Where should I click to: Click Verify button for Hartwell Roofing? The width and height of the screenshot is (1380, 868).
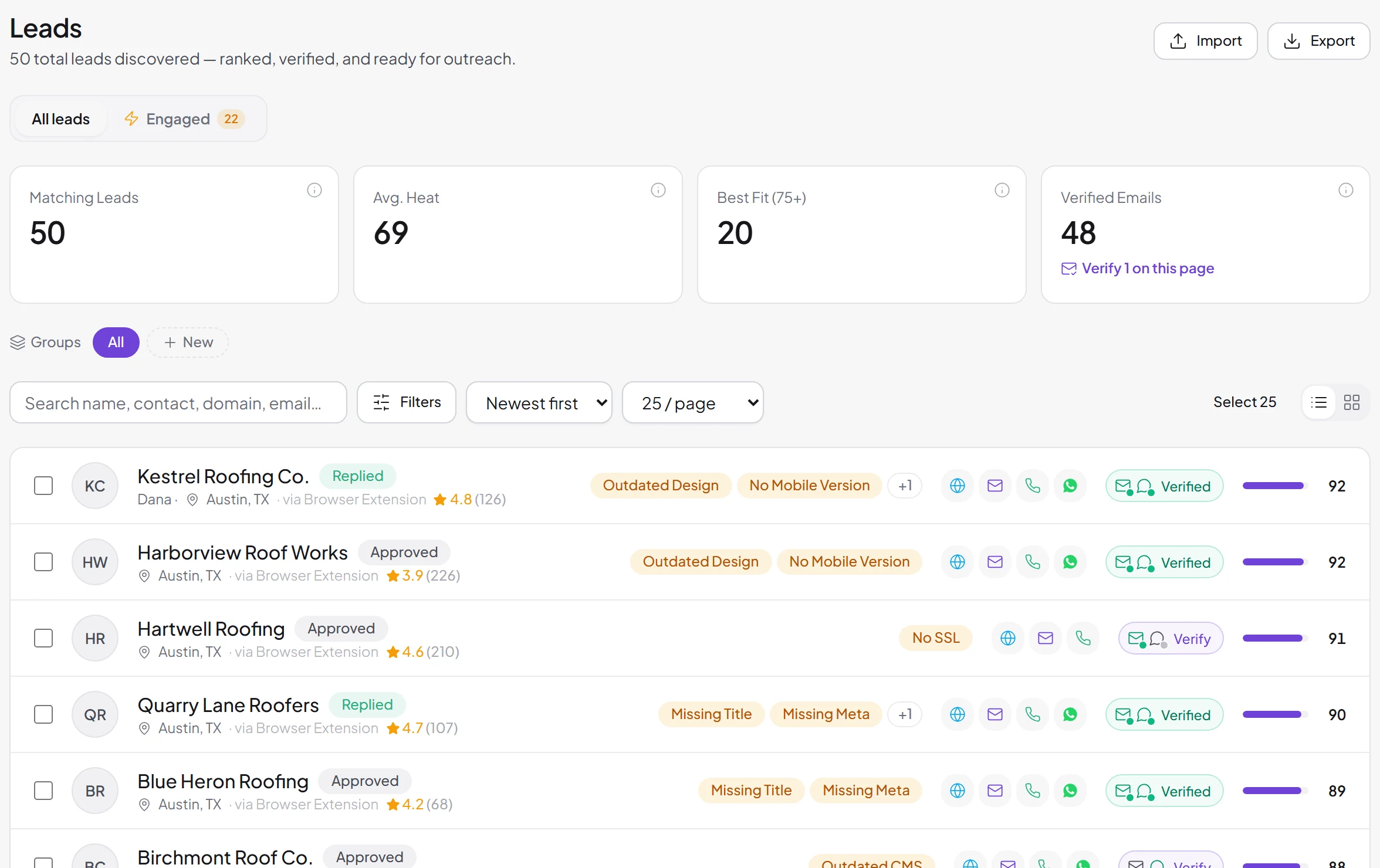(1171, 638)
